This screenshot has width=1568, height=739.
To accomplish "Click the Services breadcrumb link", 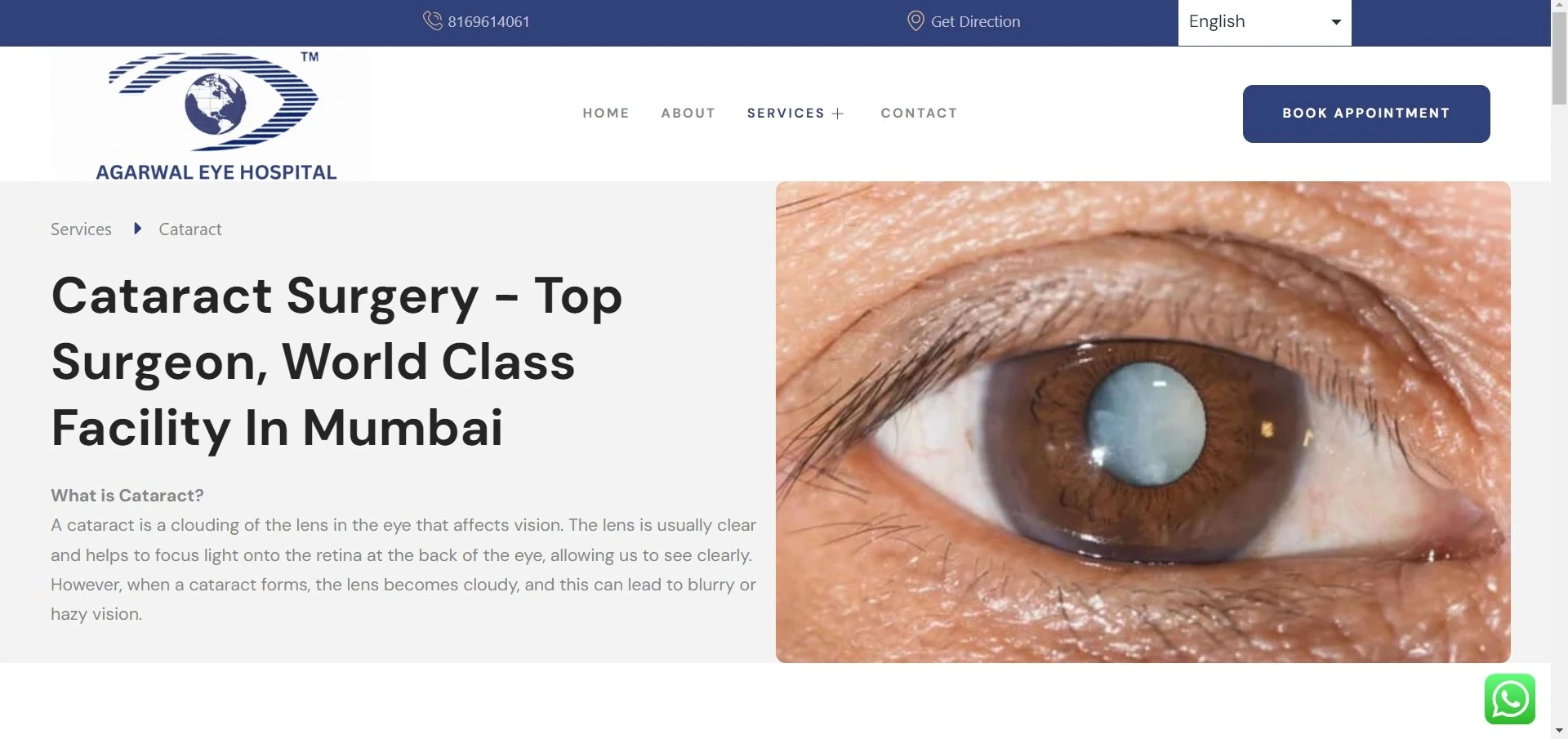I will [81, 229].
